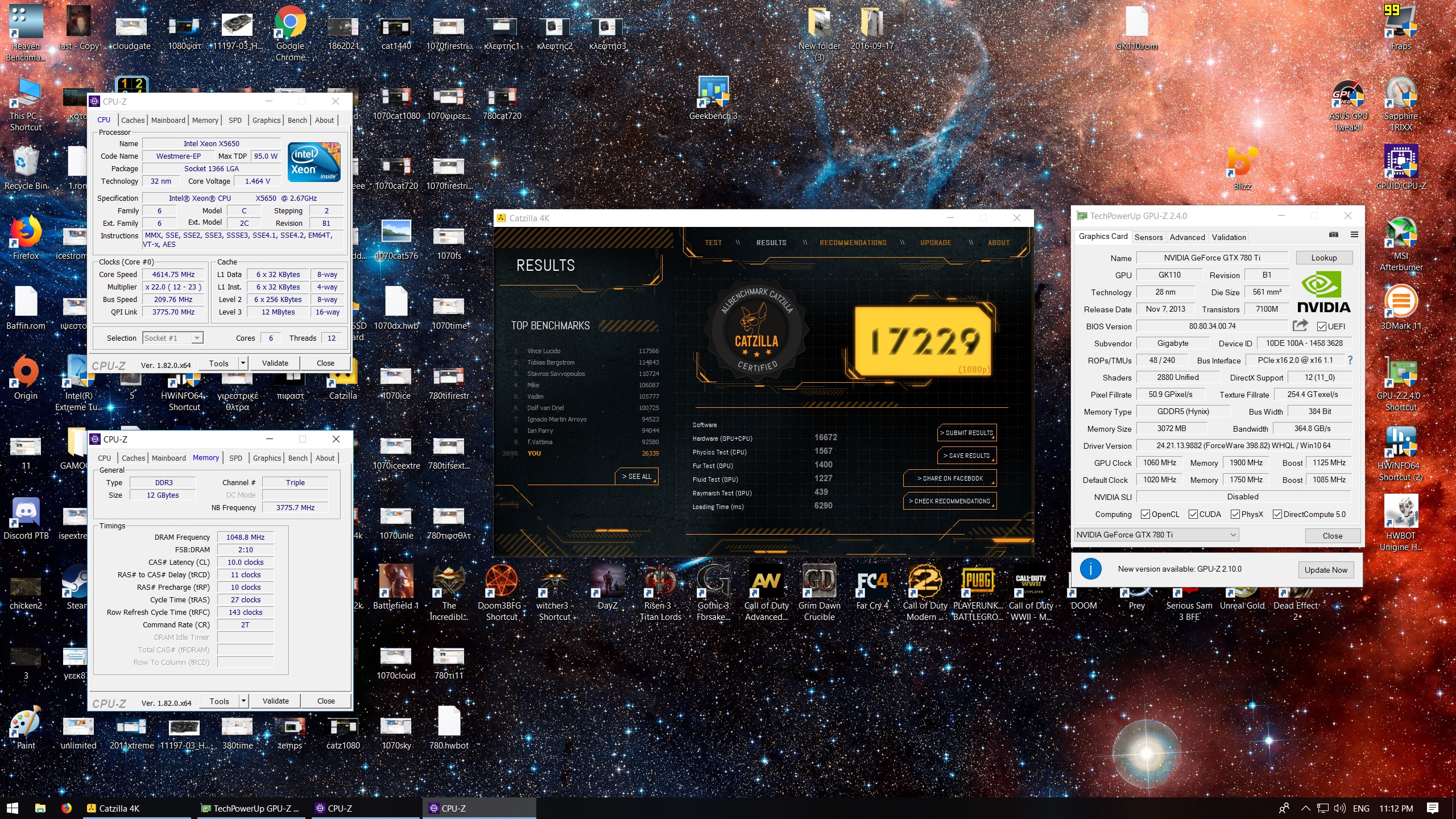Toggle PhysX checkbox in GPU-Z

(1235, 514)
